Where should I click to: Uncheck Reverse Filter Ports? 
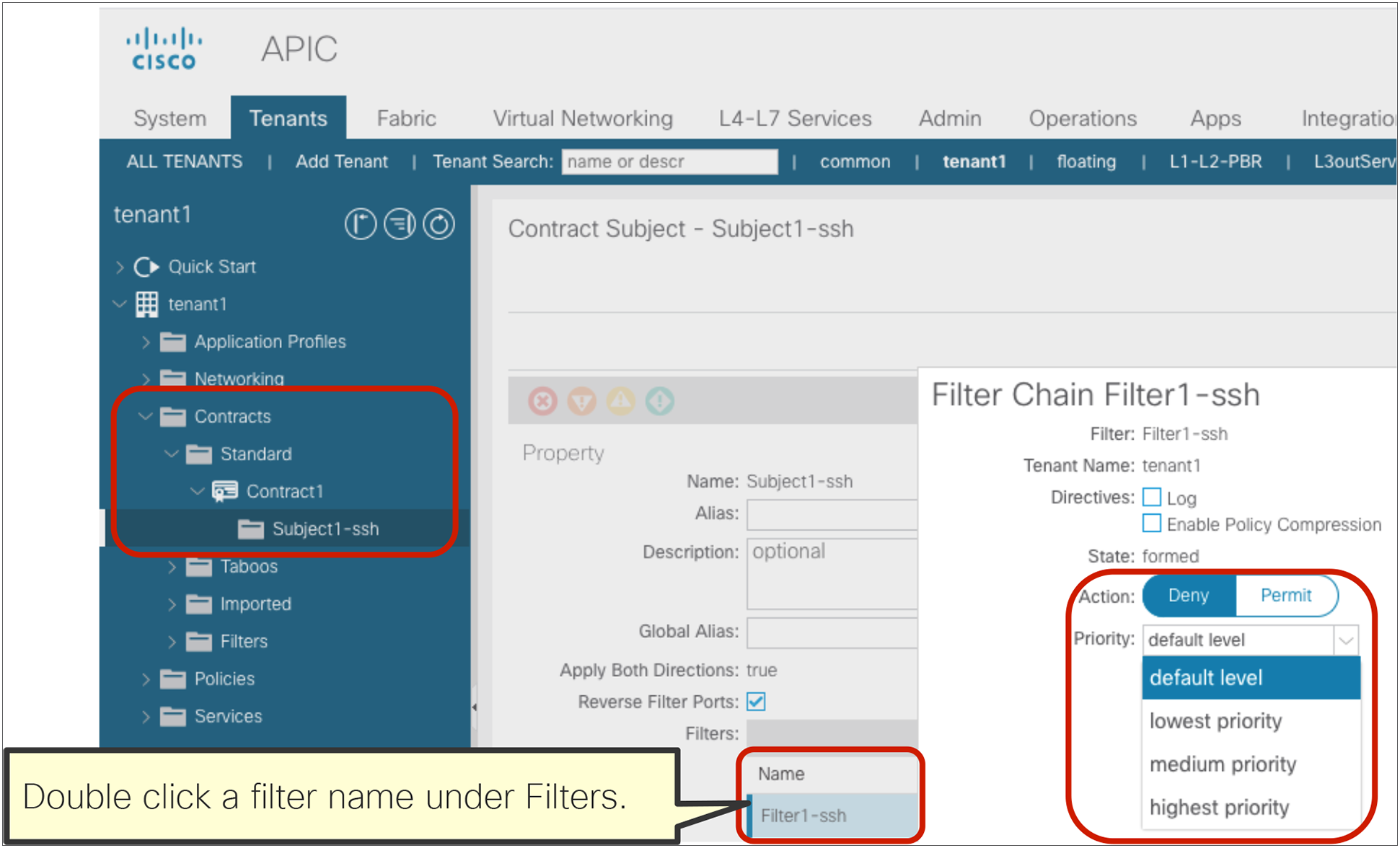coord(756,702)
